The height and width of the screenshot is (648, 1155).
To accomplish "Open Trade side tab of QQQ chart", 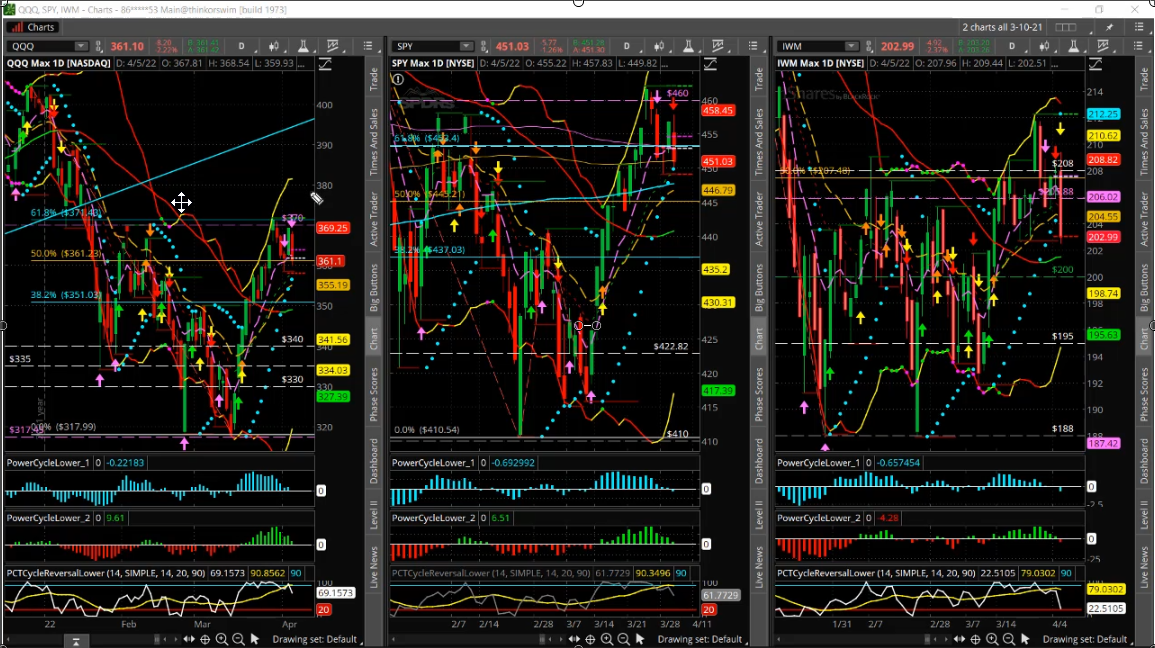I will (x=374, y=79).
